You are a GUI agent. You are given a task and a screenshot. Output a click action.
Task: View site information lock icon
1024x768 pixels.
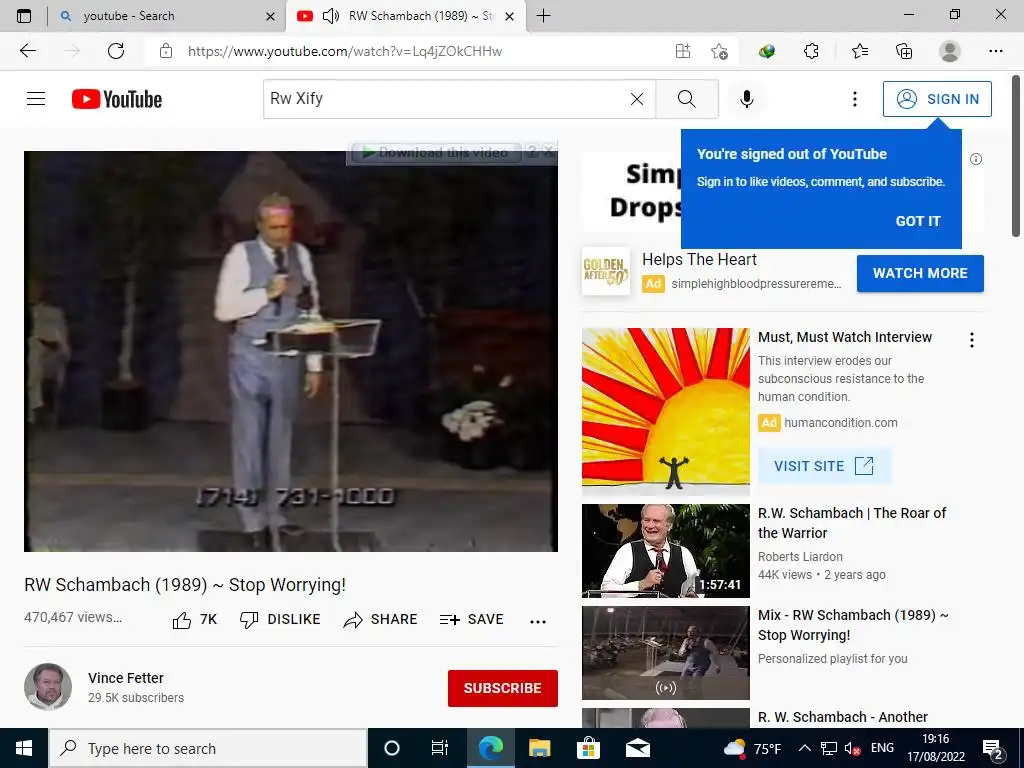[x=166, y=51]
